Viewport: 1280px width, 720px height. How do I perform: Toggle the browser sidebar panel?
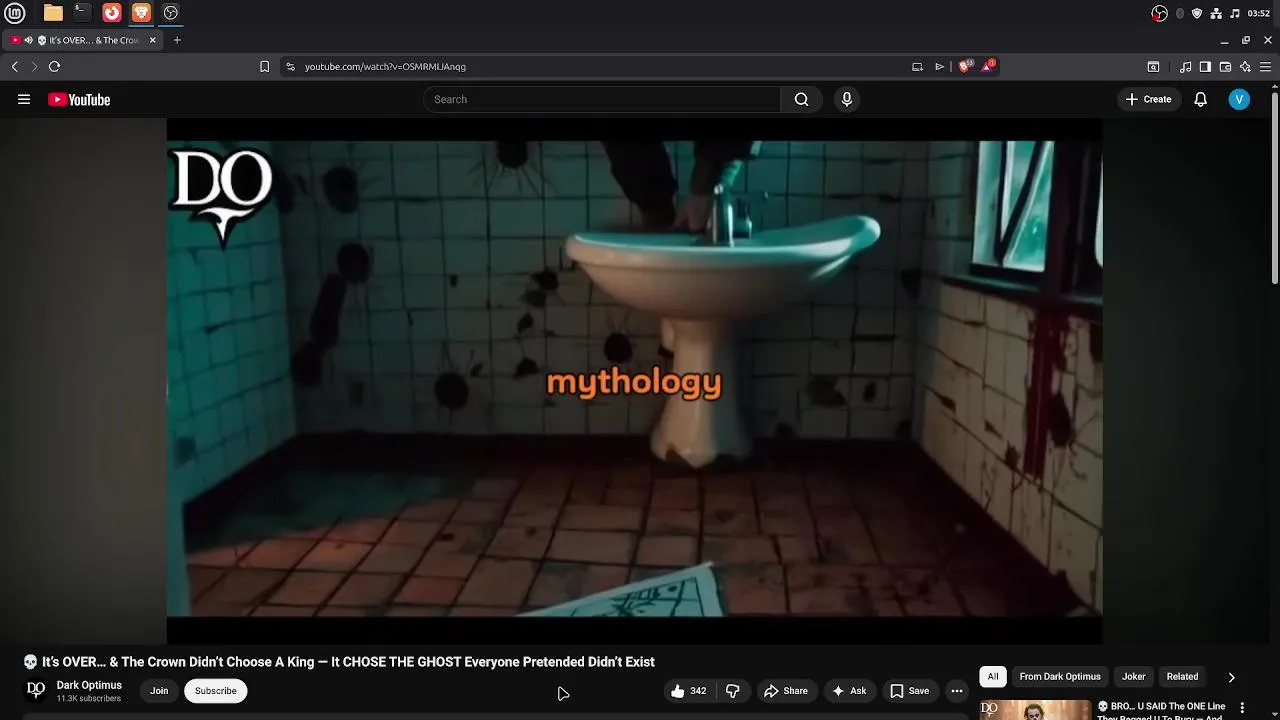[1205, 67]
